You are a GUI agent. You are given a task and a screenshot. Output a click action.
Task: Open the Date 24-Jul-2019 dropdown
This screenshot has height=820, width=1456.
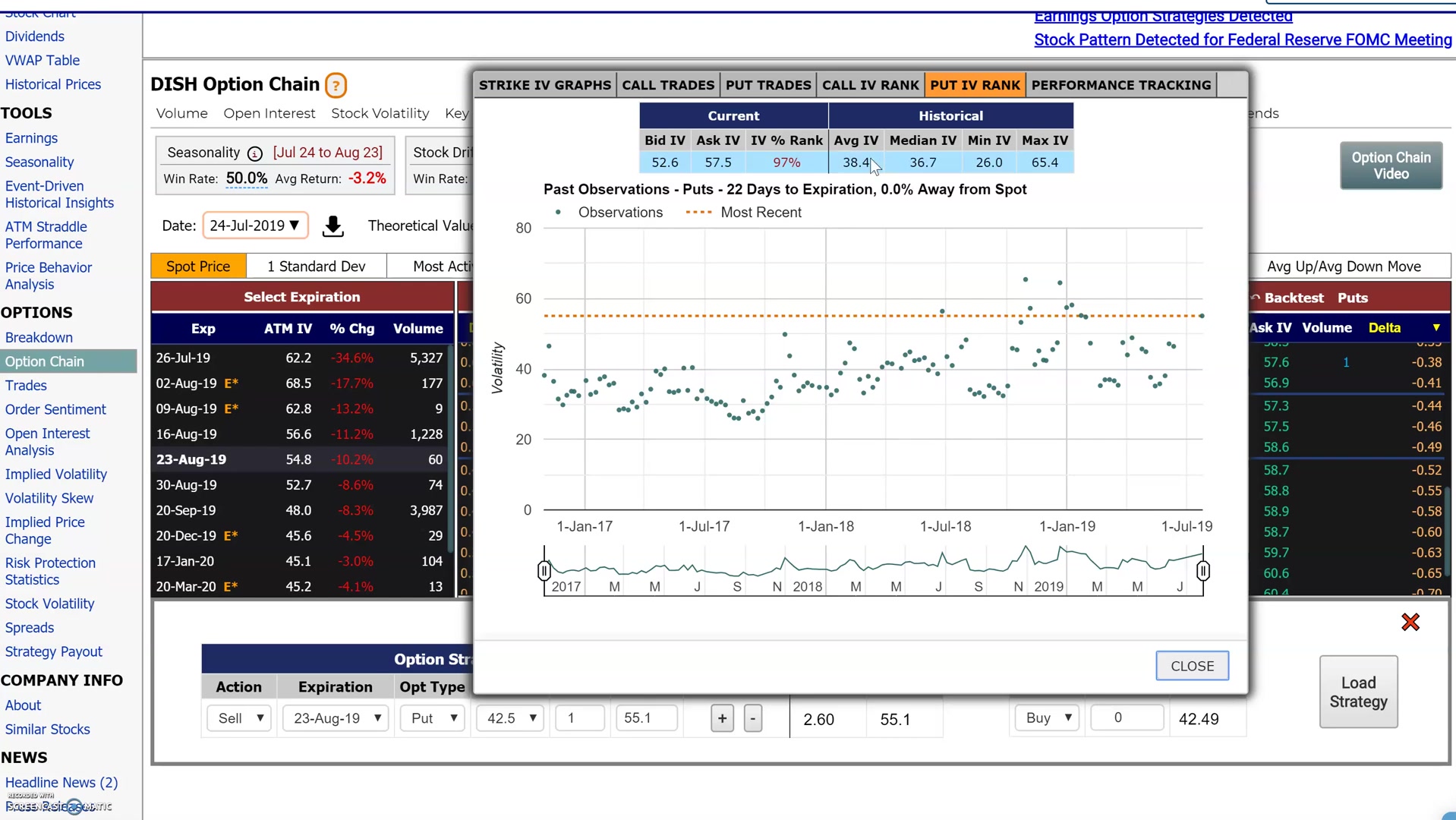pyautogui.click(x=255, y=225)
